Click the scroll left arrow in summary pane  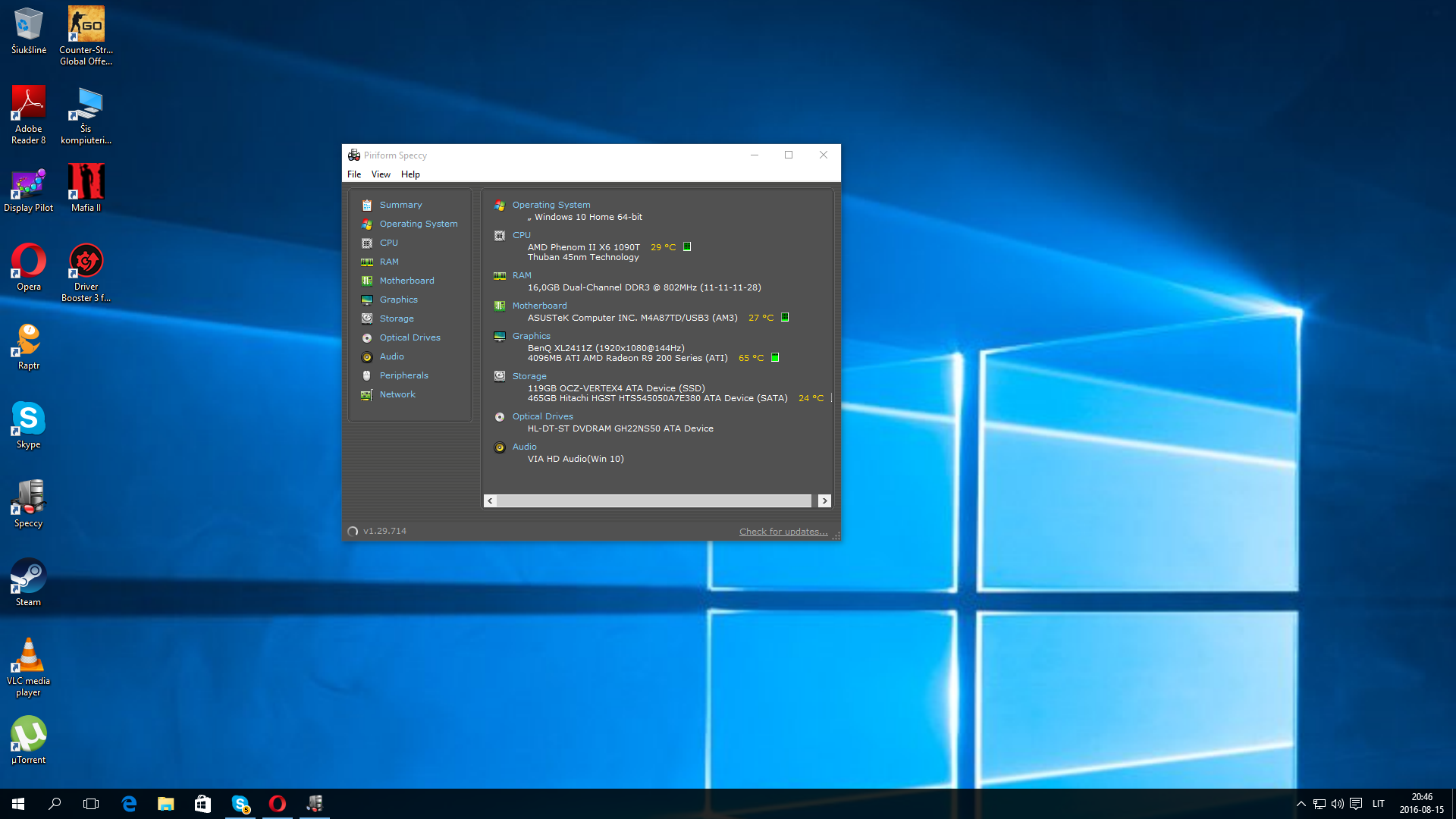pyautogui.click(x=490, y=501)
